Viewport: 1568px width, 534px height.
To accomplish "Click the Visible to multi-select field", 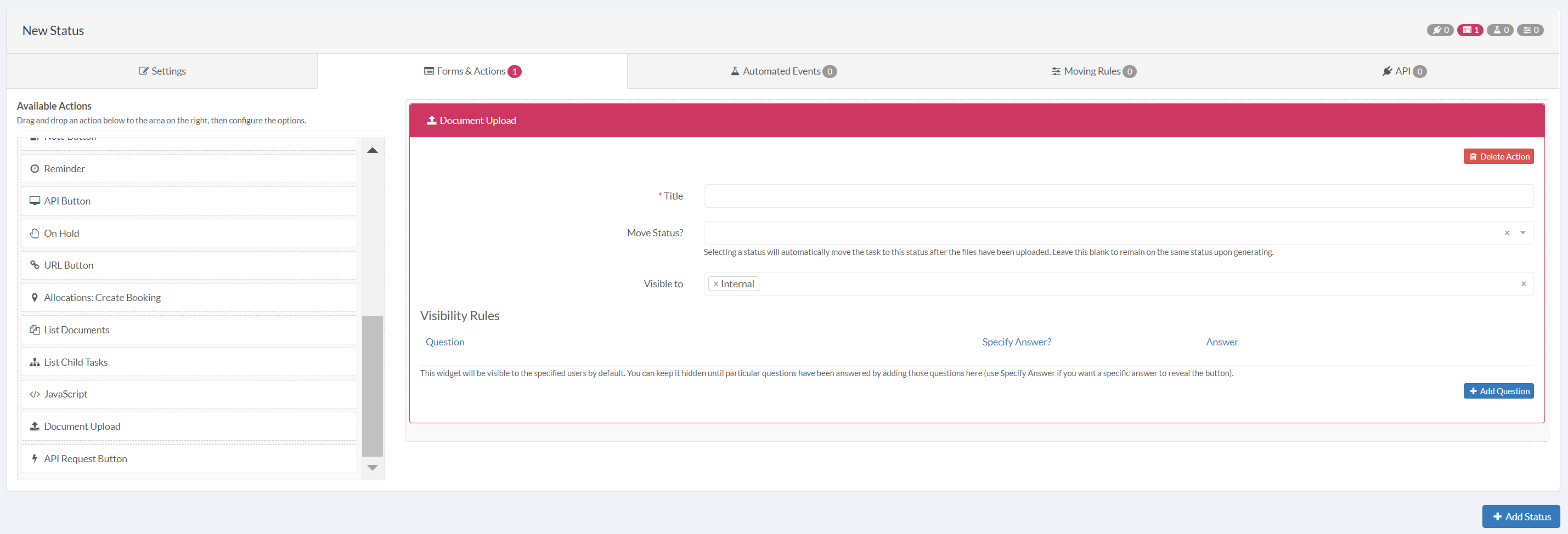I will point(1118,284).
